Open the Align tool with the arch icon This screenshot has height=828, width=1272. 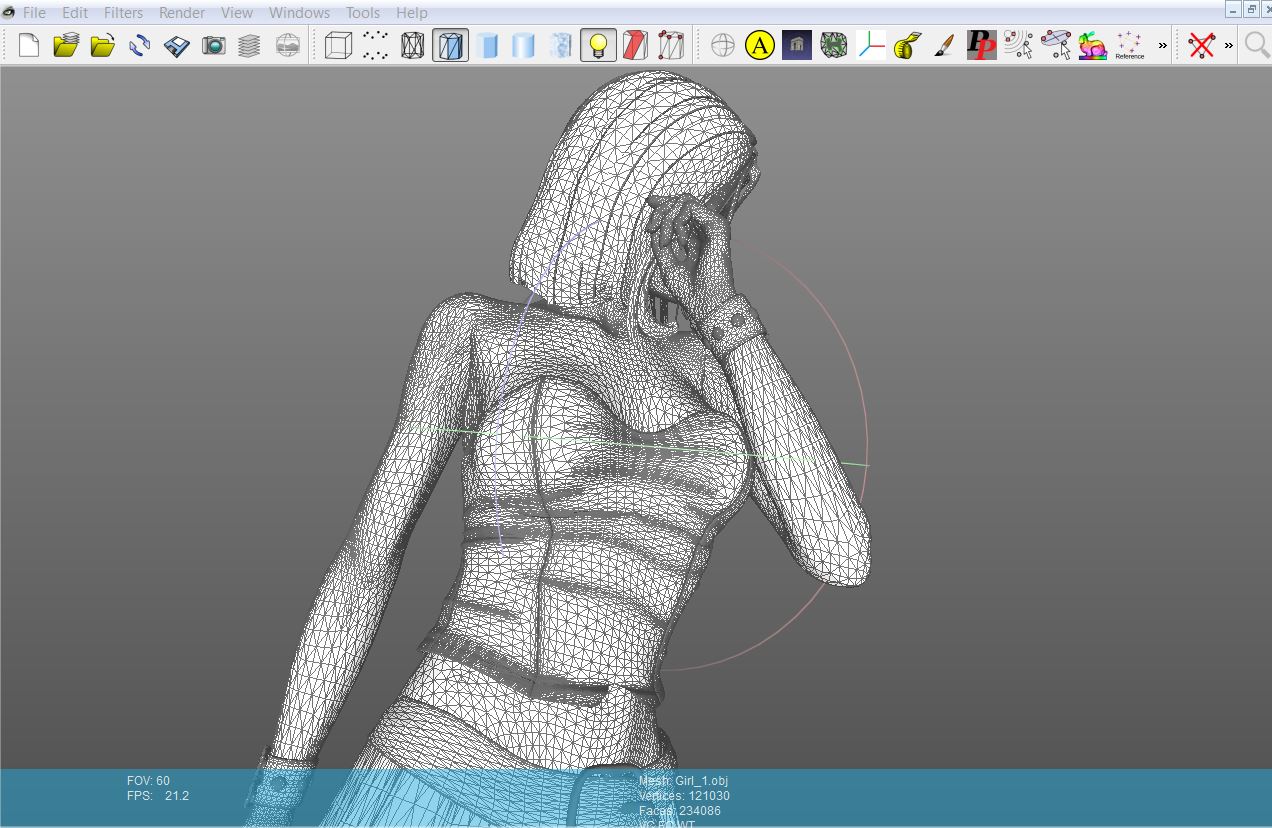(797, 45)
